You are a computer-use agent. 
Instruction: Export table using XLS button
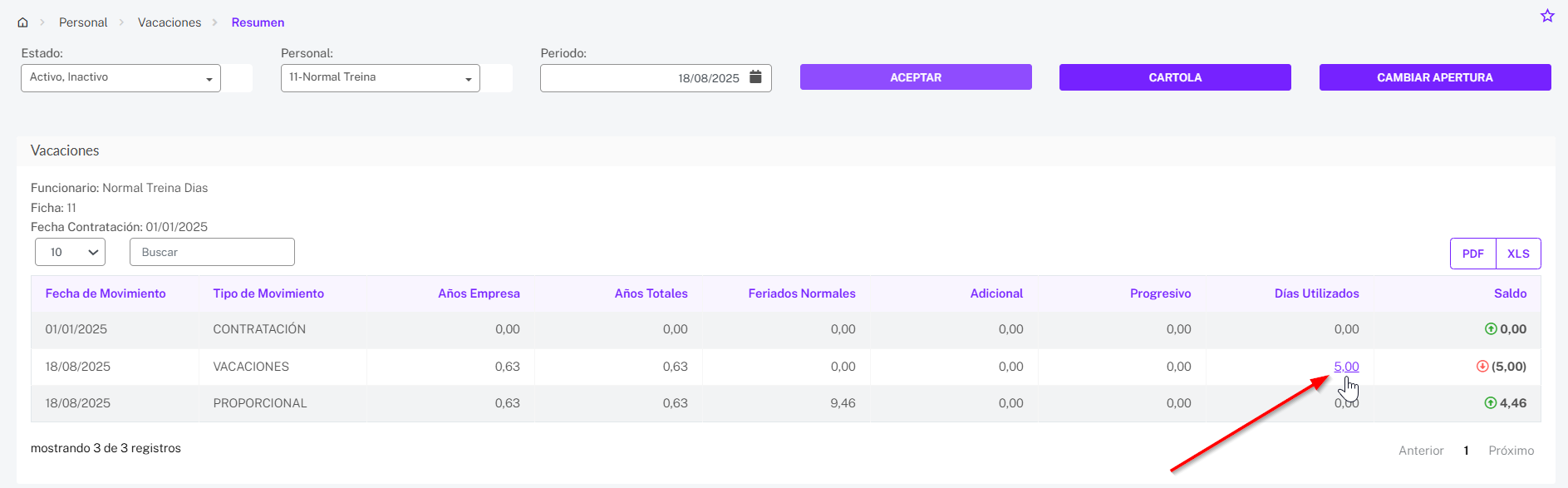click(x=1518, y=254)
